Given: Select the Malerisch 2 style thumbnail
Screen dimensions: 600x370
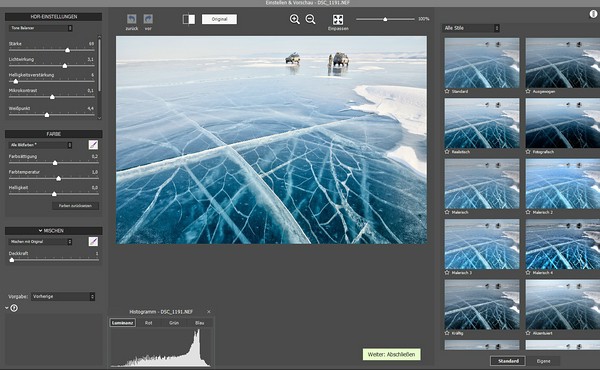Looking at the screenshot, I should [562, 184].
